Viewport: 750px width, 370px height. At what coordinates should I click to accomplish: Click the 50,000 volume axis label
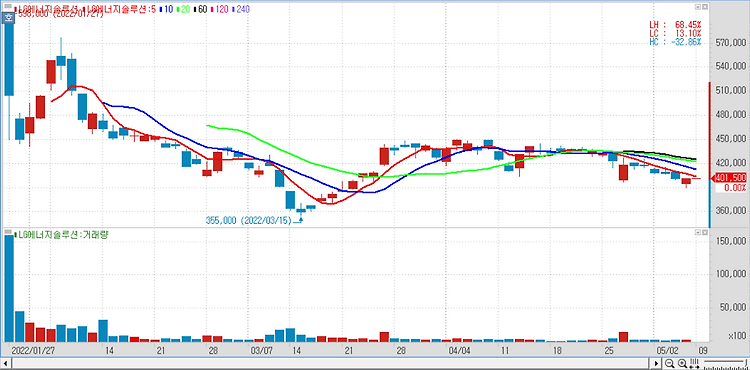pos(733,306)
